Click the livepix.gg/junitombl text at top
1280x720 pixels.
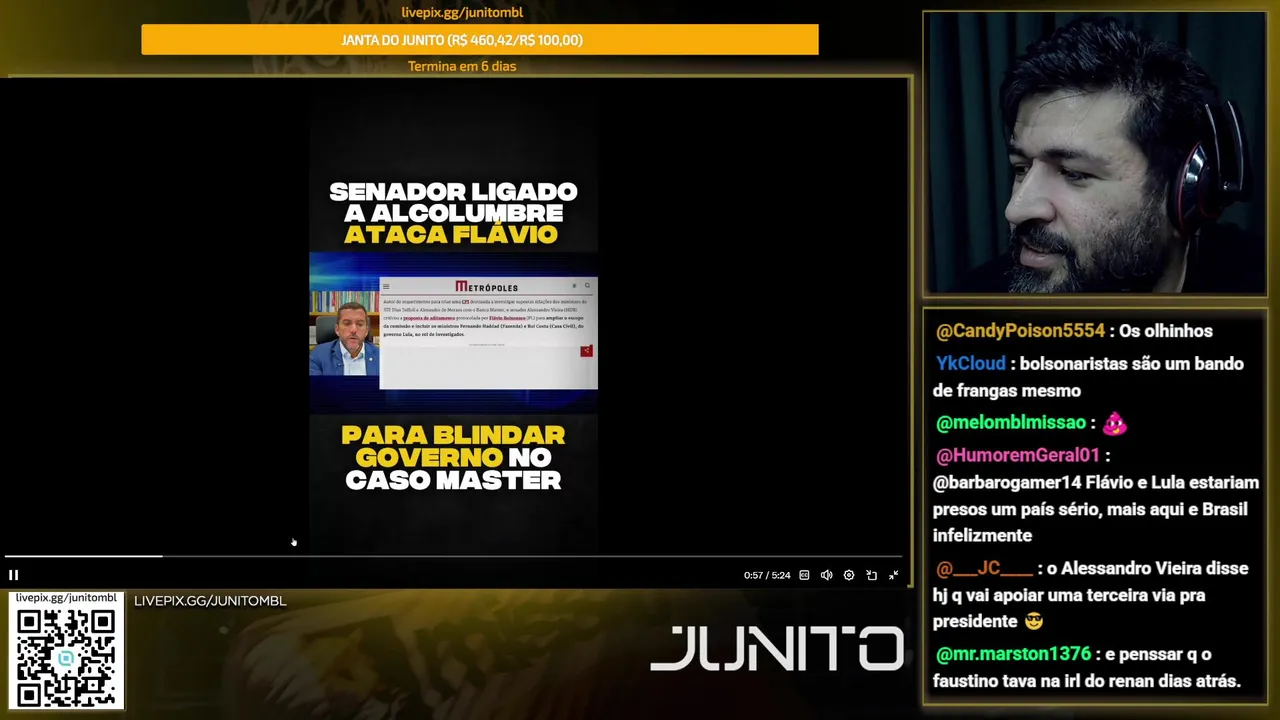(462, 12)
